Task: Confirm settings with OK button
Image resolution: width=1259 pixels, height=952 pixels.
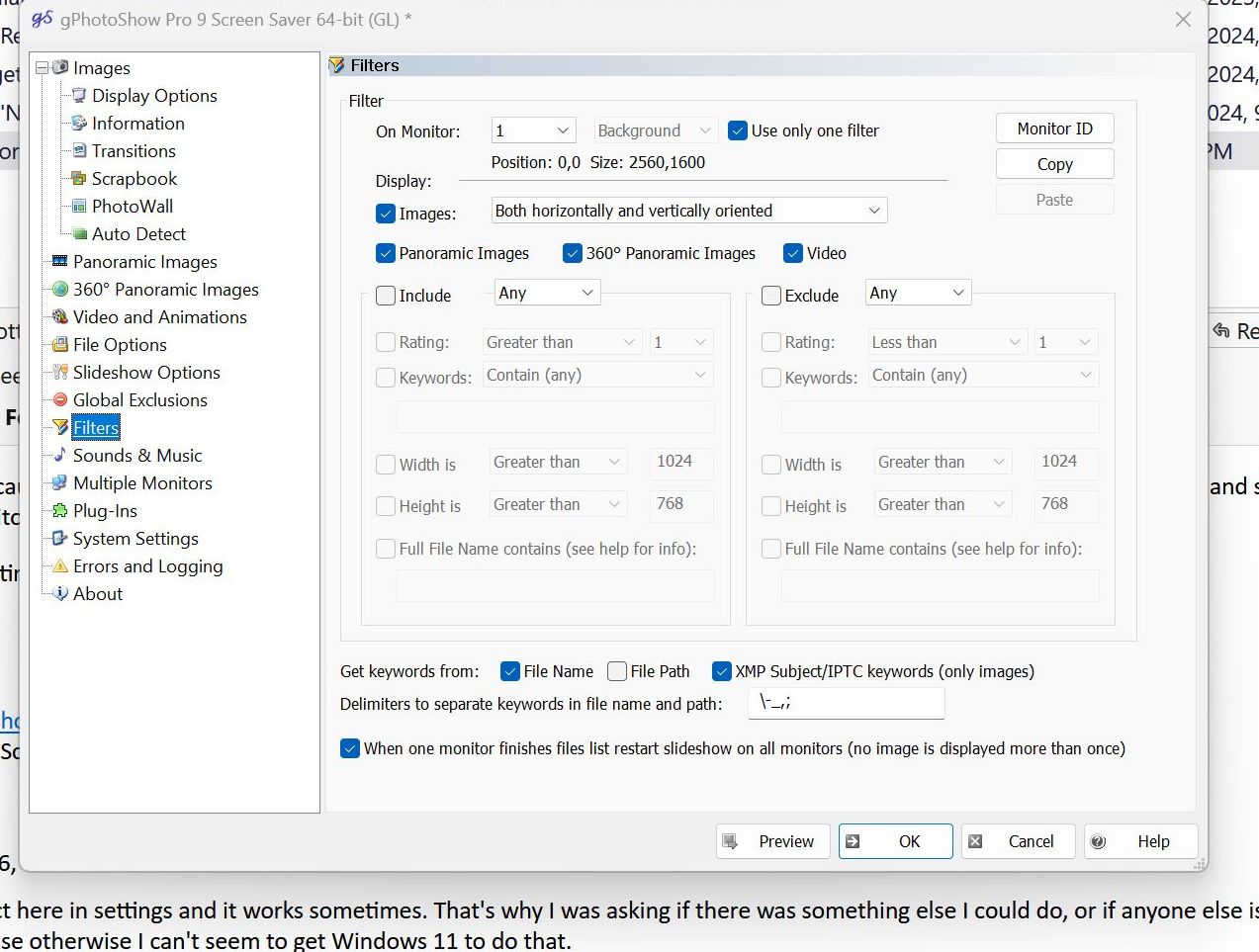Action: point(896,841)
